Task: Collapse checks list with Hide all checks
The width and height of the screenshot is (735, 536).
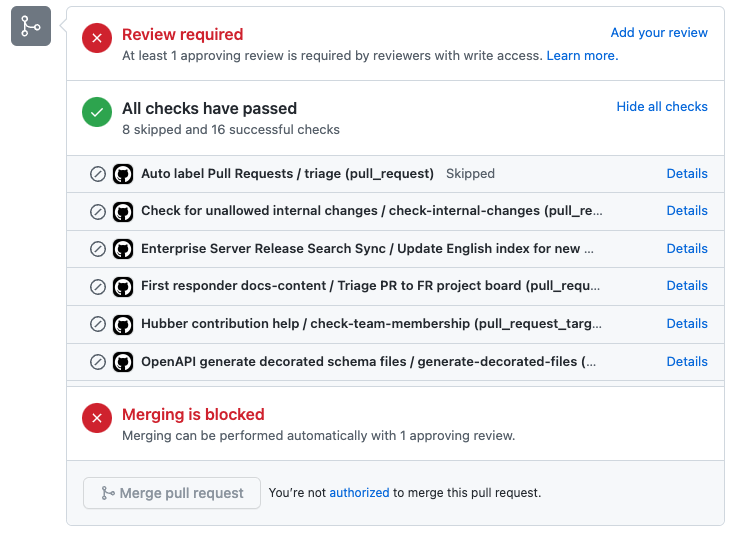Action: coord(661,107)
